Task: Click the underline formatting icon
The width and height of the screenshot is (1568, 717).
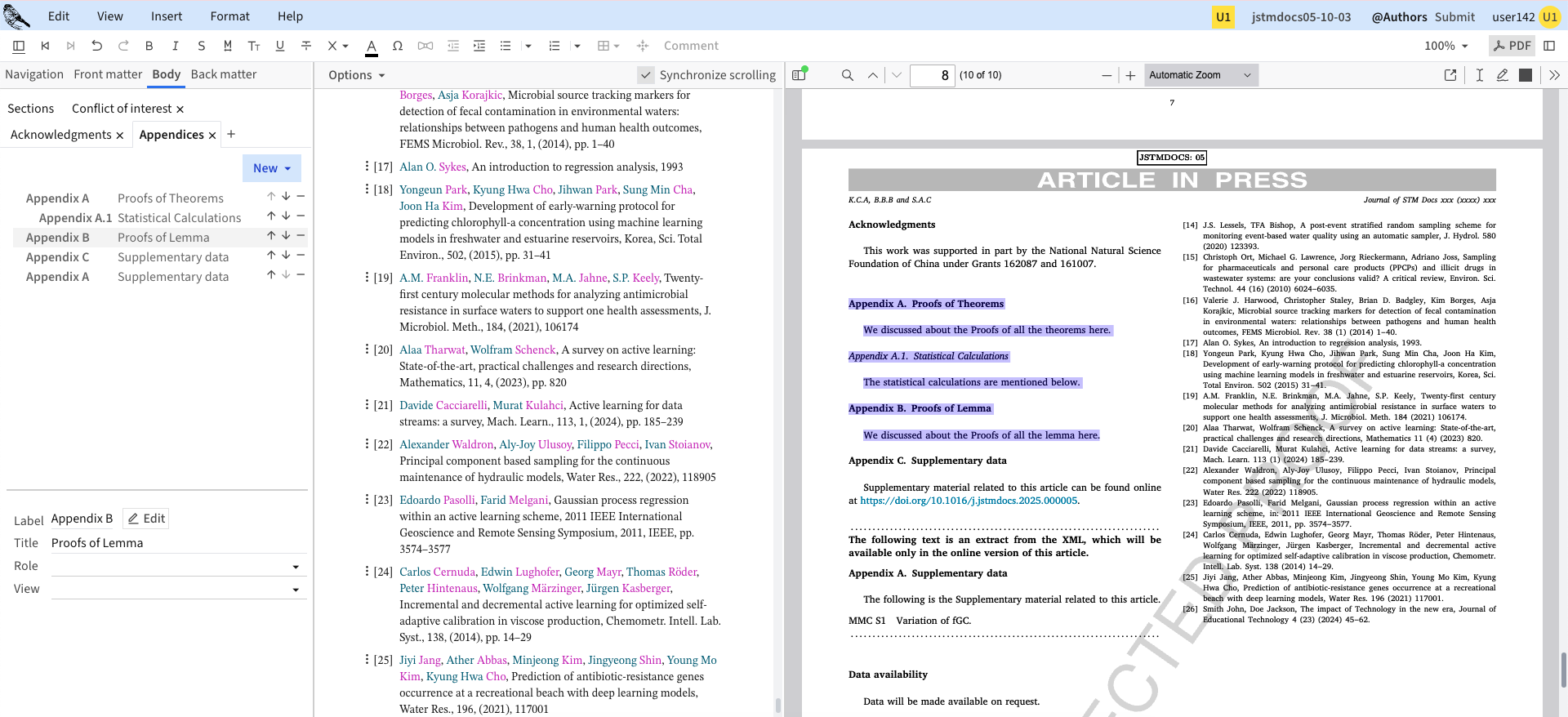Action: [x=280, y=46]
